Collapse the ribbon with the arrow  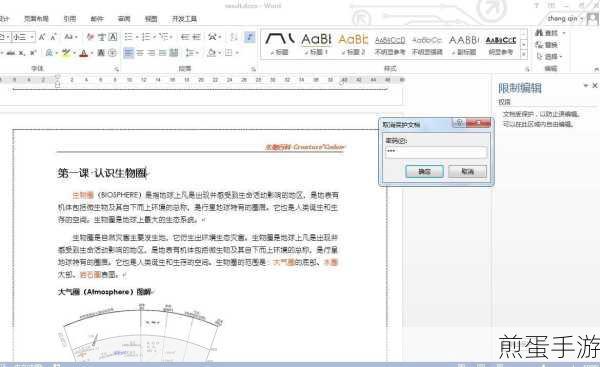point(596,69)
